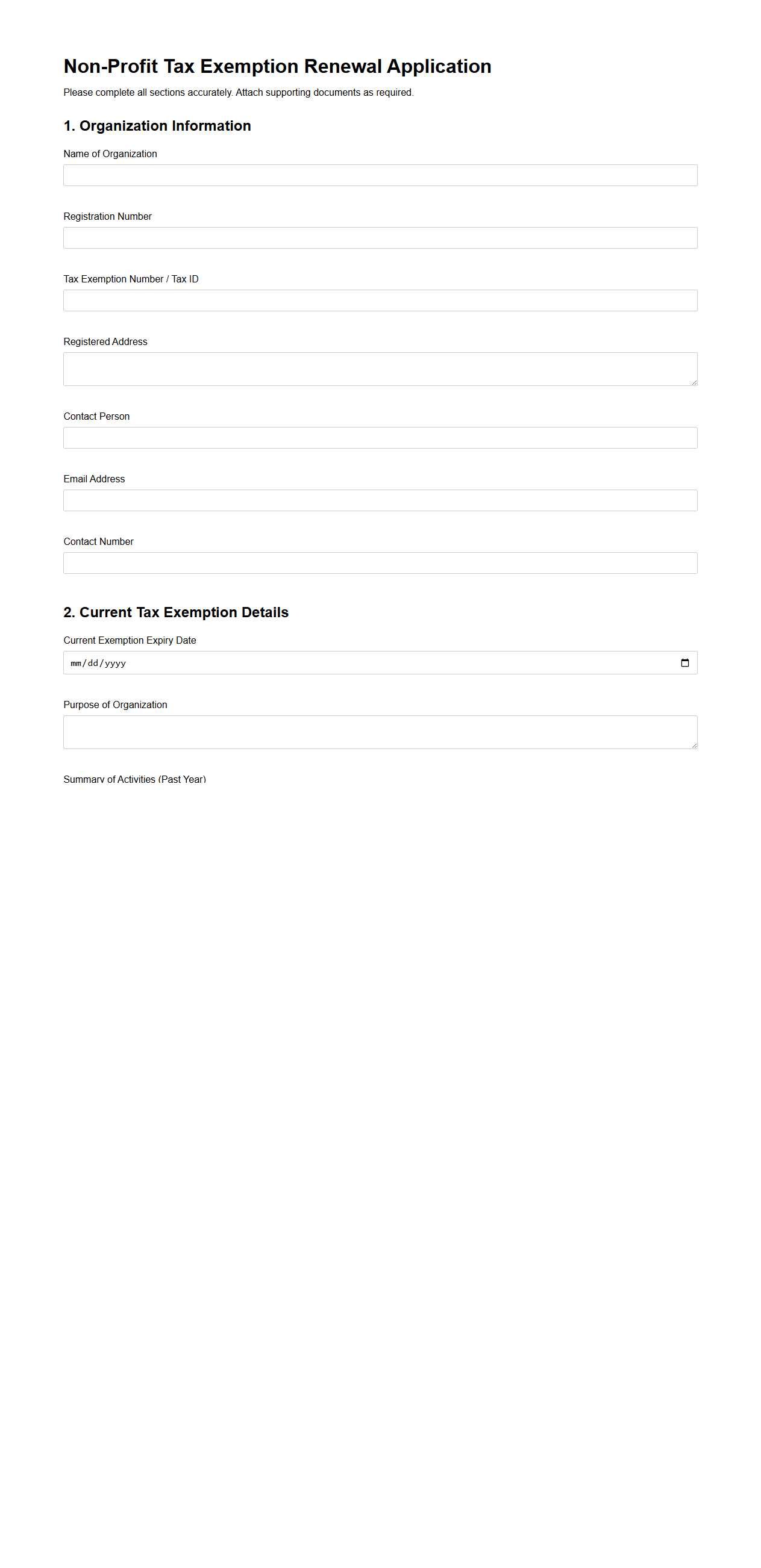
Task: Grab the Registered Address textarea resize handle
Action: tap(694, 382)
